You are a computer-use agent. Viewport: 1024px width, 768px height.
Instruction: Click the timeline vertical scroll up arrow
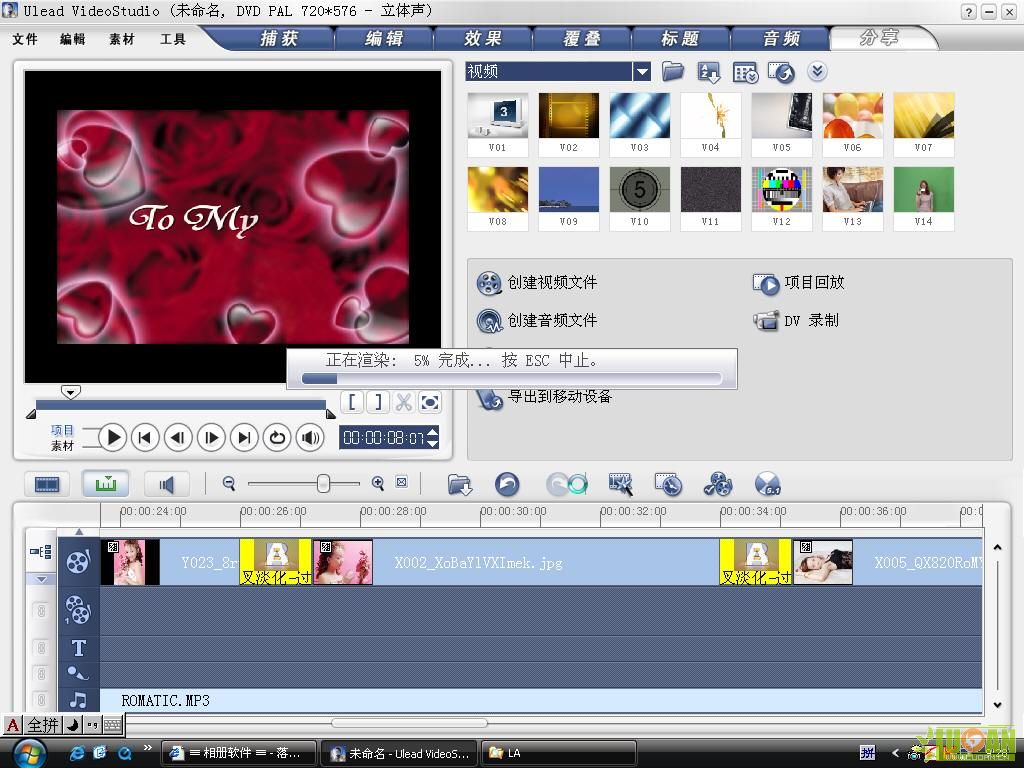click(x=997, y=547)
